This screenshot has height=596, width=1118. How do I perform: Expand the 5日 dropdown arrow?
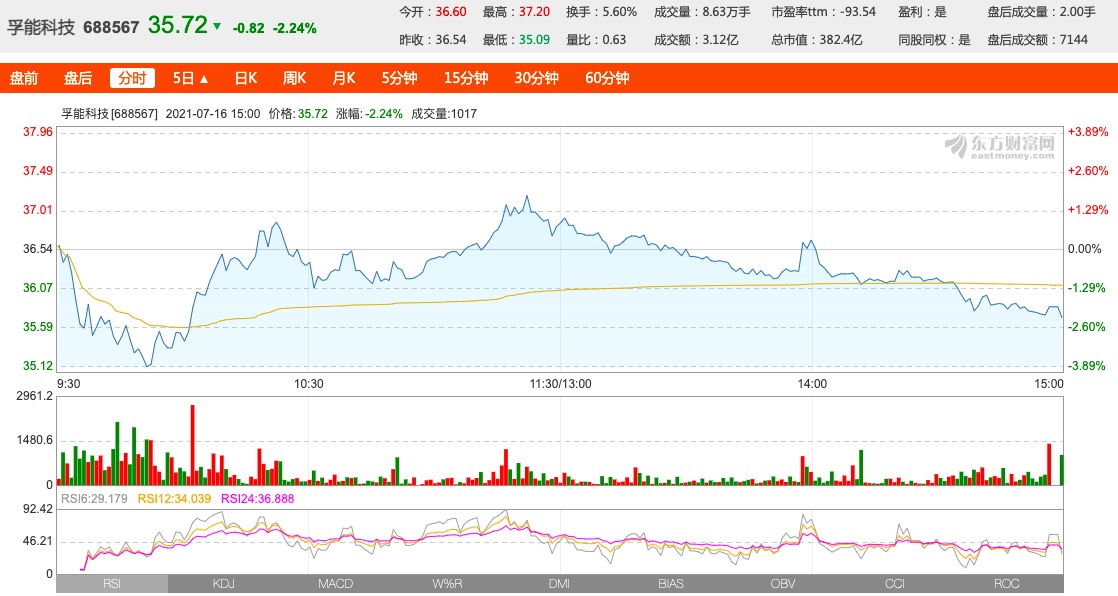203,77
